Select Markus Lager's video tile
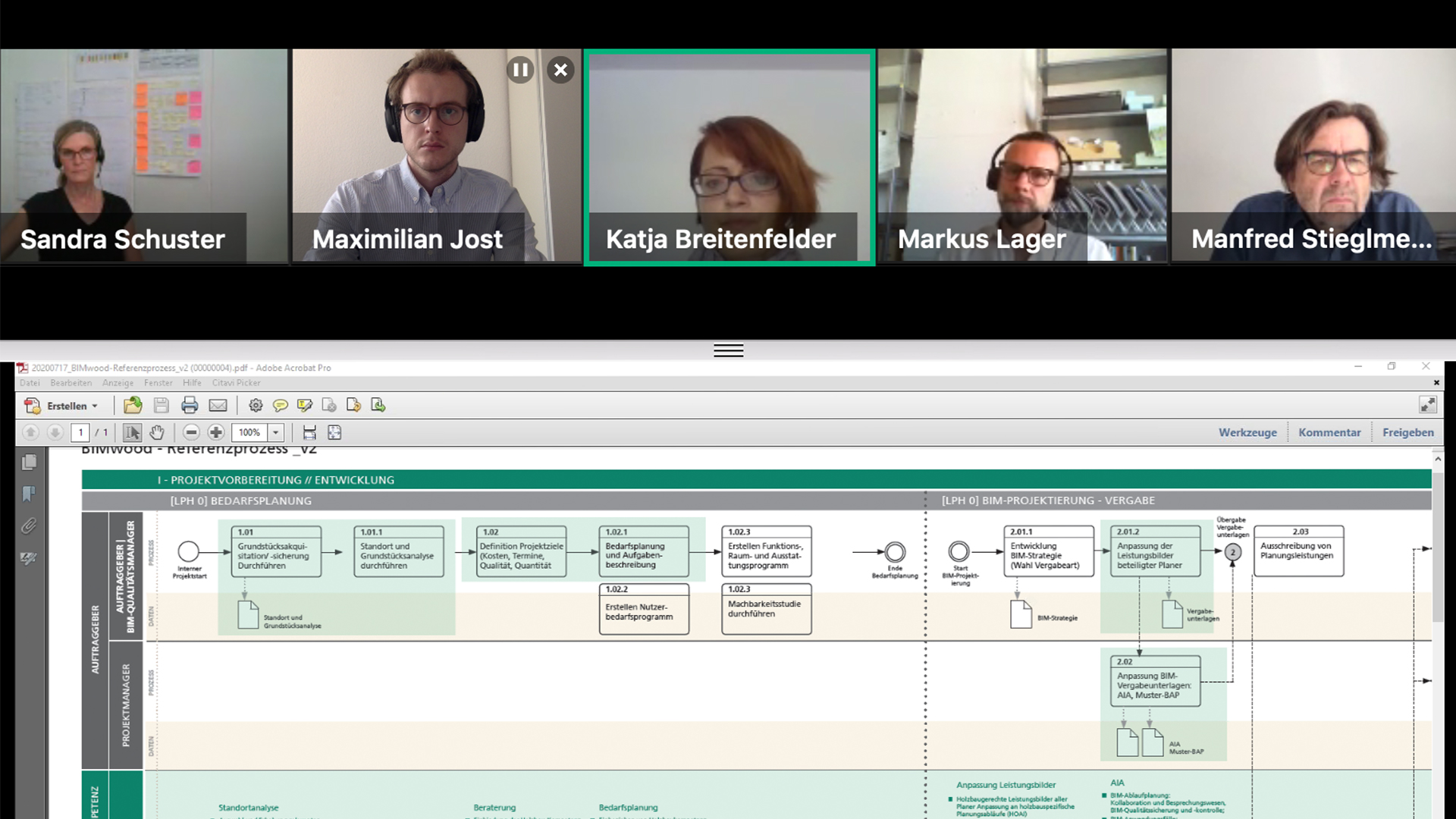 [x=1022, y=156]
